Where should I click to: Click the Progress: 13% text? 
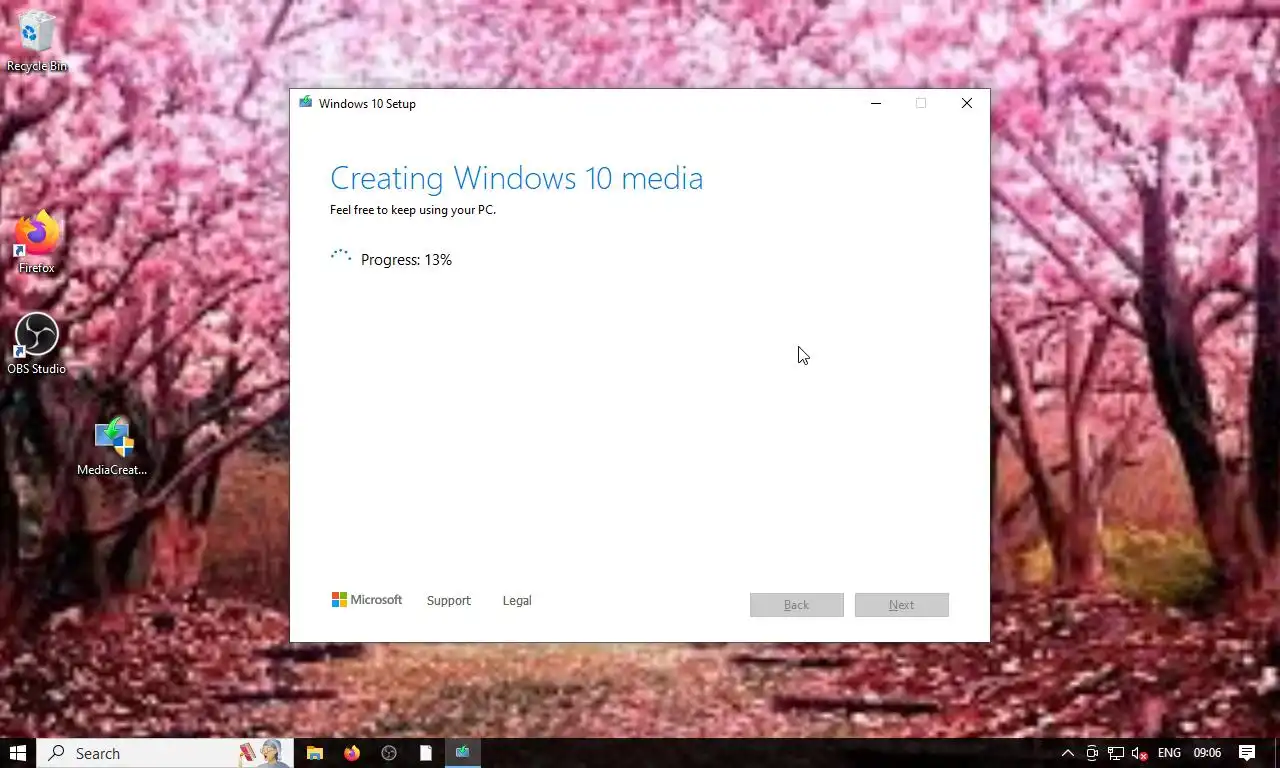click(406, 260)
